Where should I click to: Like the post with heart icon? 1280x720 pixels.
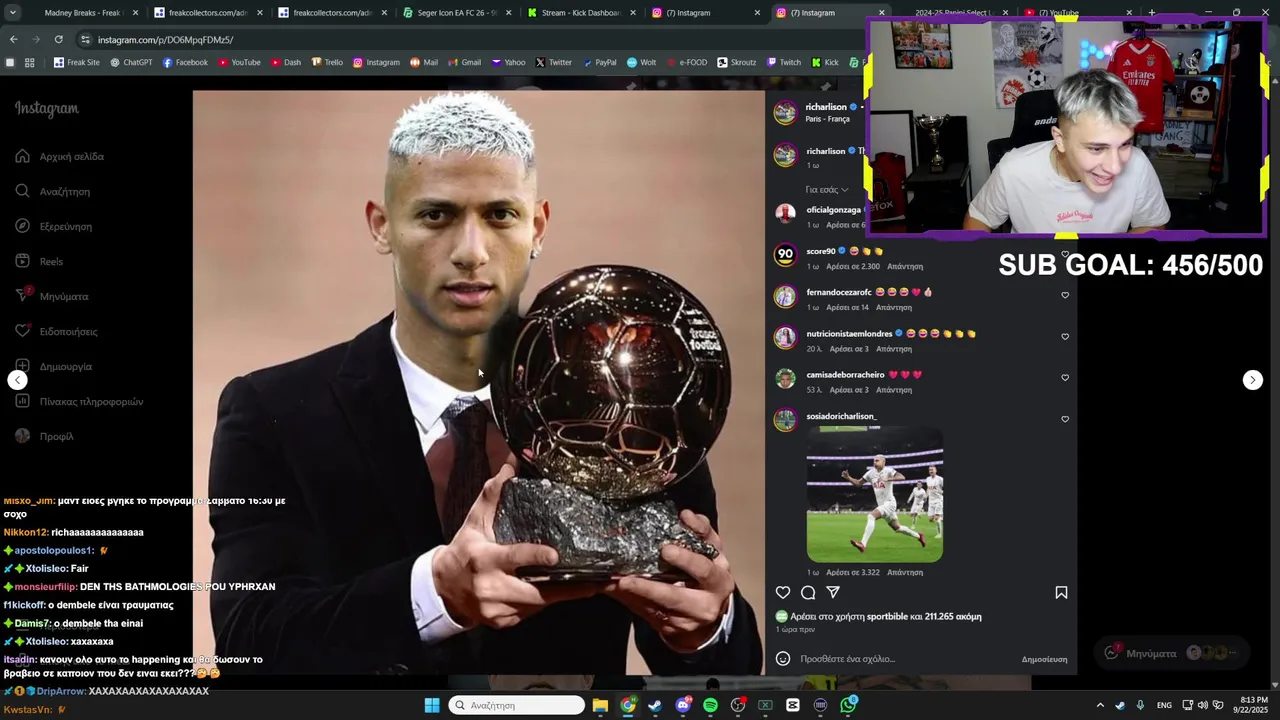pyautogui.click(x=783, y=592)
